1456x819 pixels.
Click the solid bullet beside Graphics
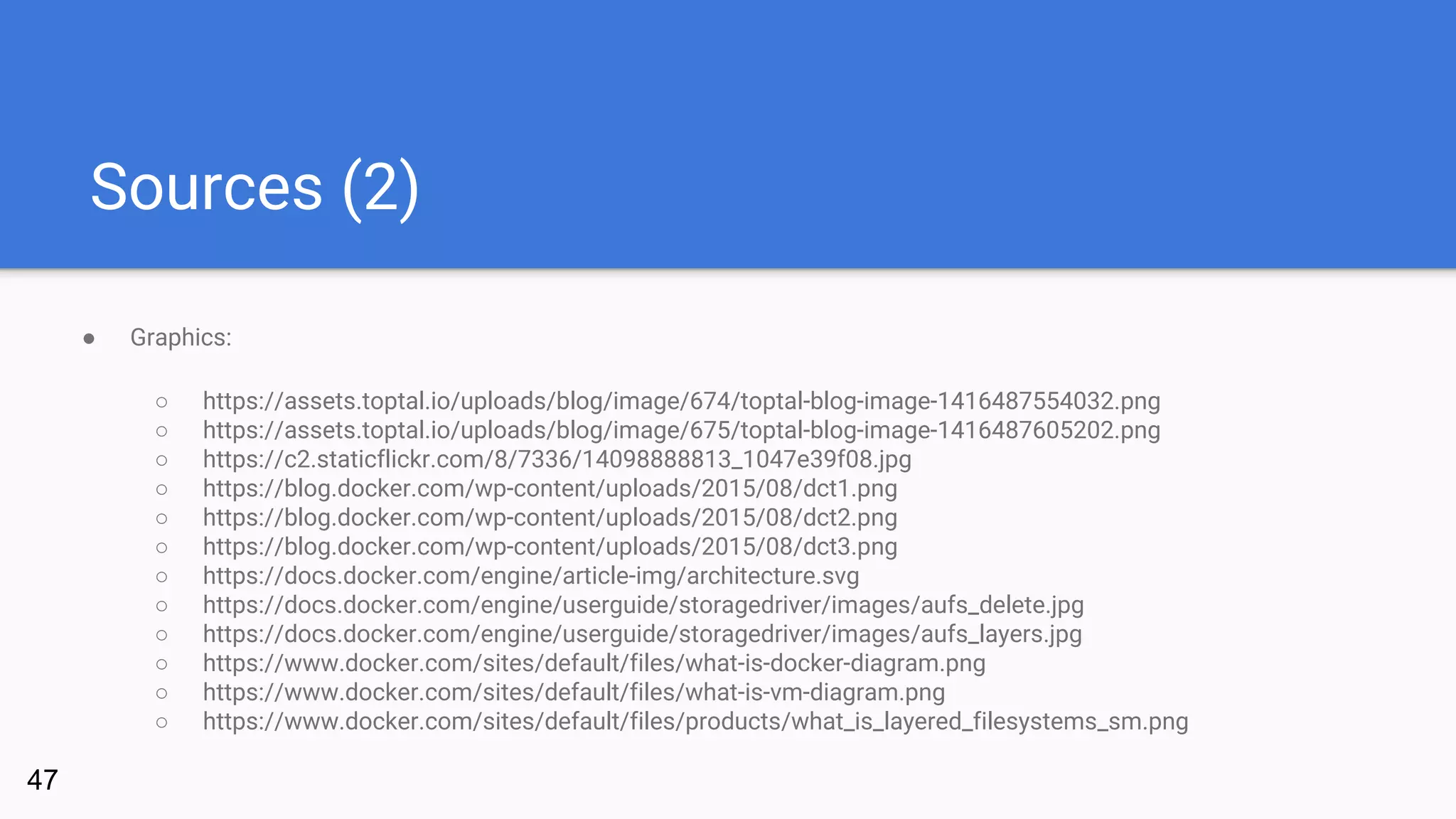[89, 338]
